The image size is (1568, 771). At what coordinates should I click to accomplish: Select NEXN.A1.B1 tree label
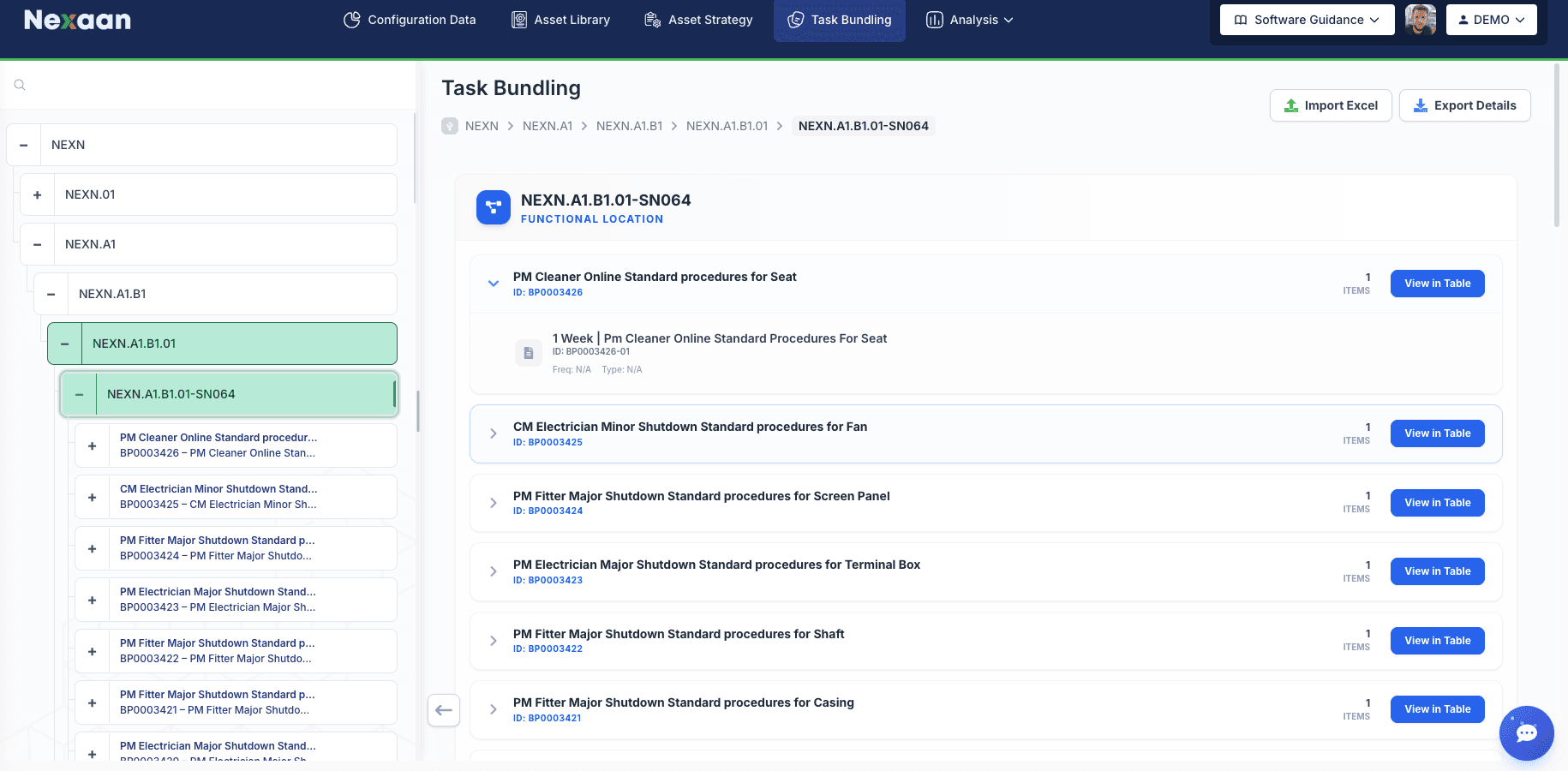pyautogui.click(x=112, y=294)
